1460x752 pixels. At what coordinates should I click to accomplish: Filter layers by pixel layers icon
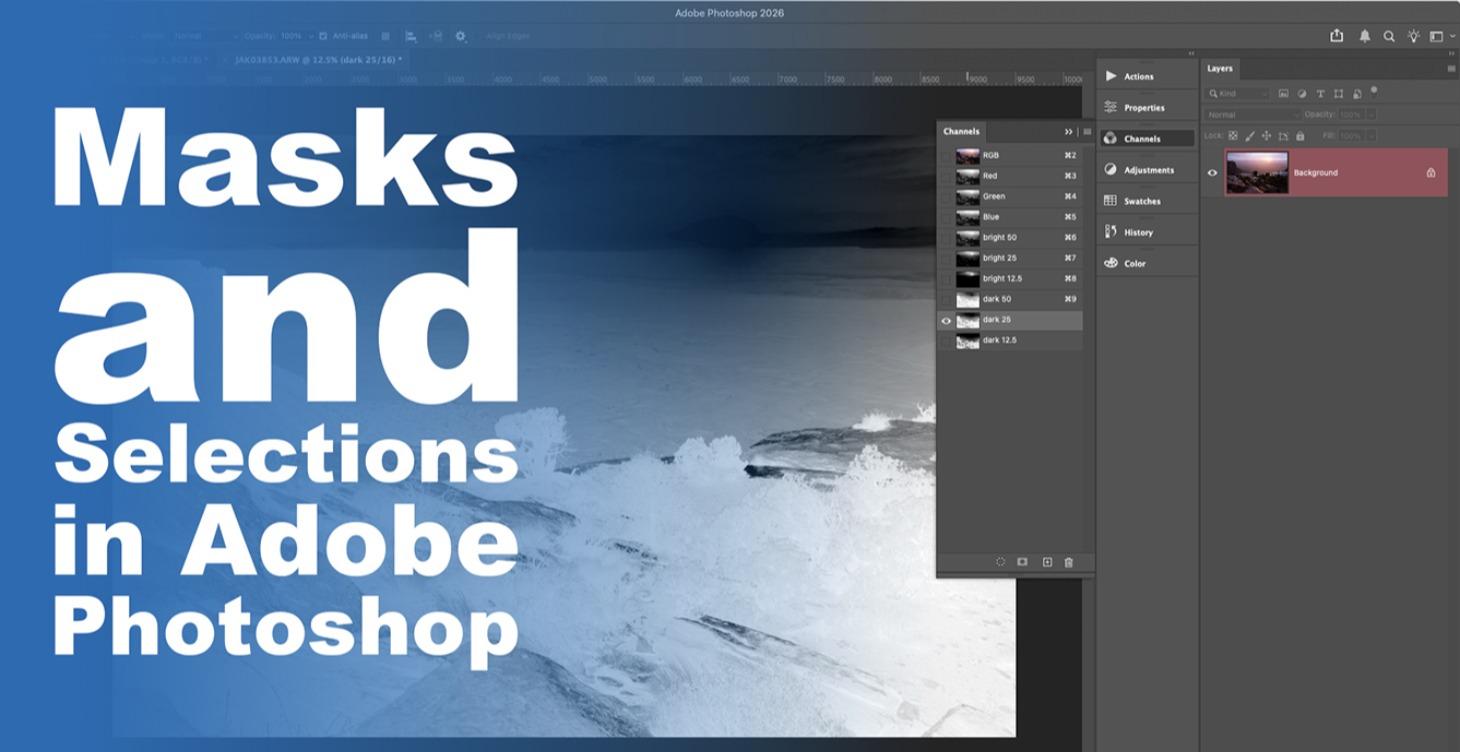[x=1283, y=94]
